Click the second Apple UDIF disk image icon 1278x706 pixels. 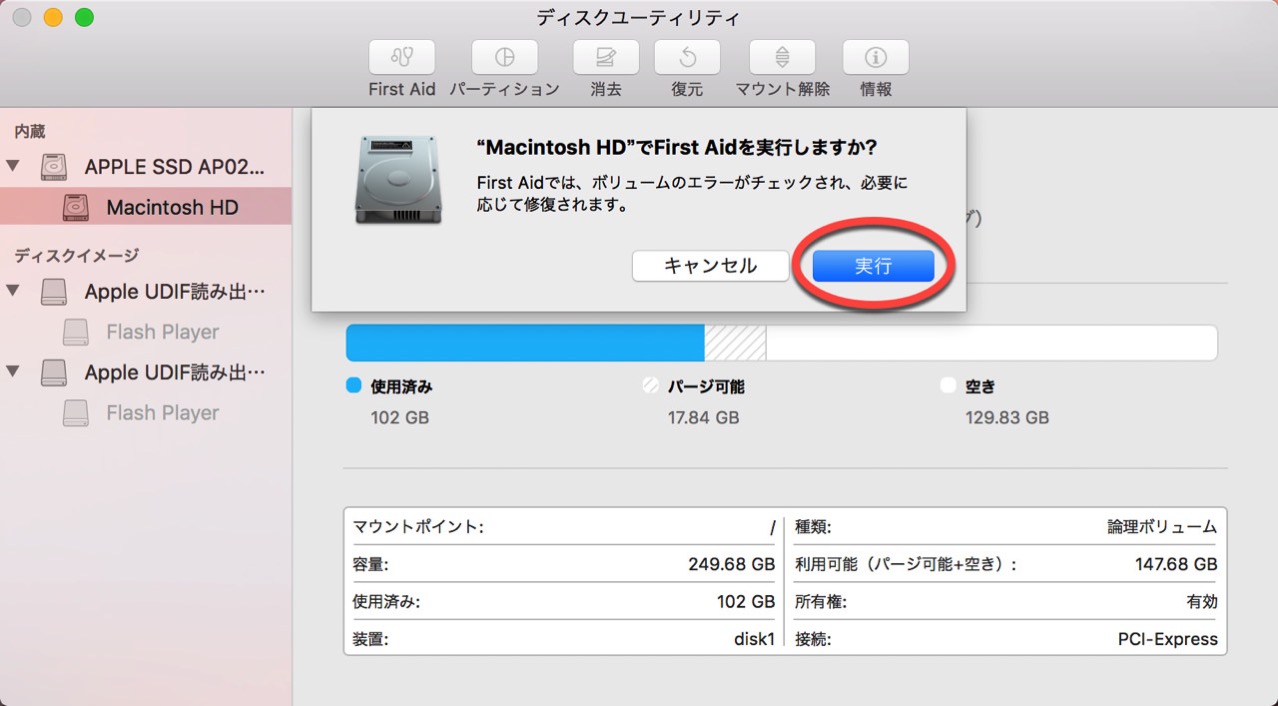(x=55, y=373)
